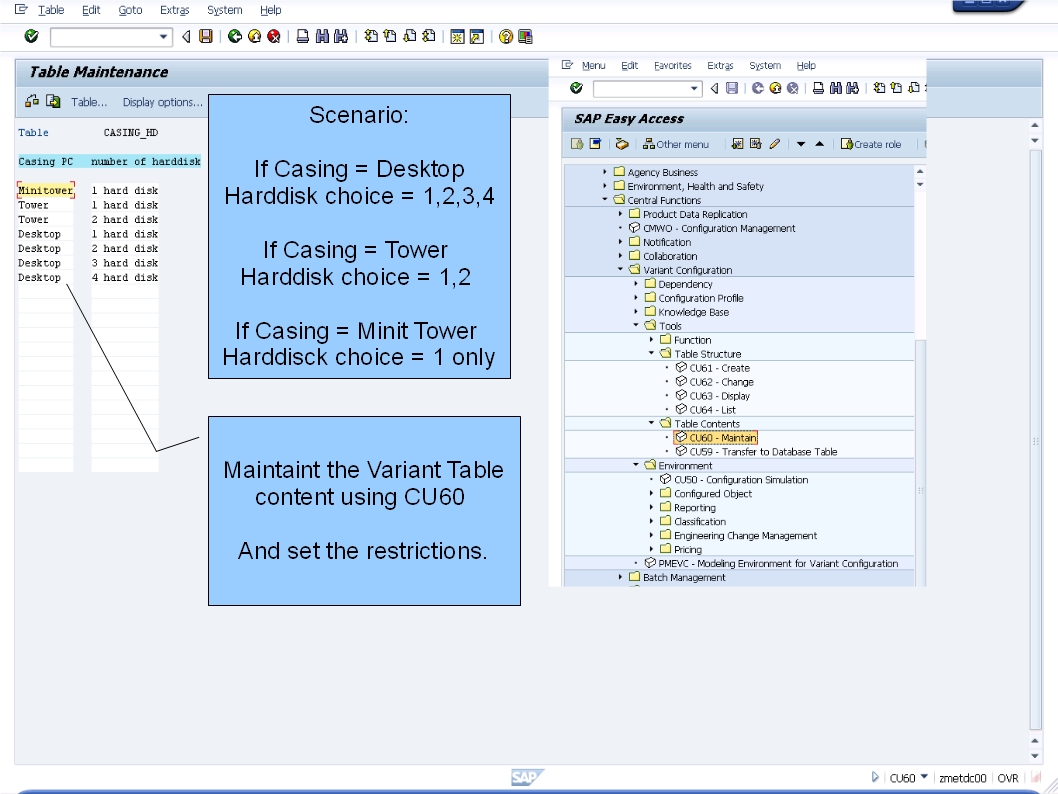Click scroll-down arrow at bottom of main scrollbar

[x=1035, y=756]
